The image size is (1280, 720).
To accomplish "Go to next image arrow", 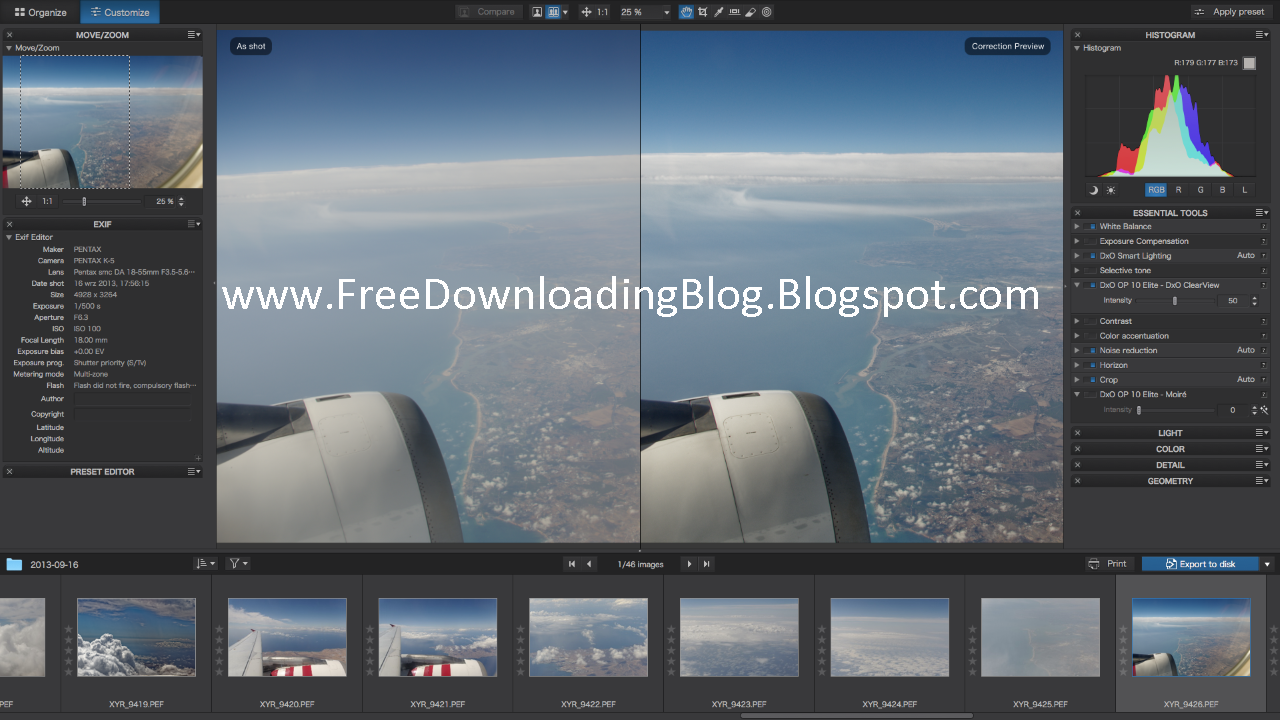I will coord(689,564).
